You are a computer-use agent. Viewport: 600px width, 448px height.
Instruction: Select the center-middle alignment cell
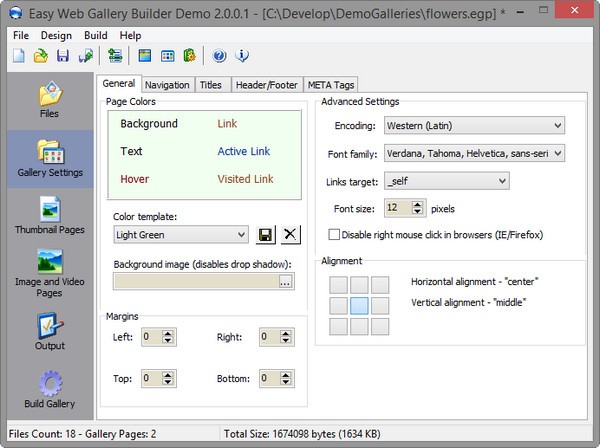pyautogui.click(x=359, y=305)
